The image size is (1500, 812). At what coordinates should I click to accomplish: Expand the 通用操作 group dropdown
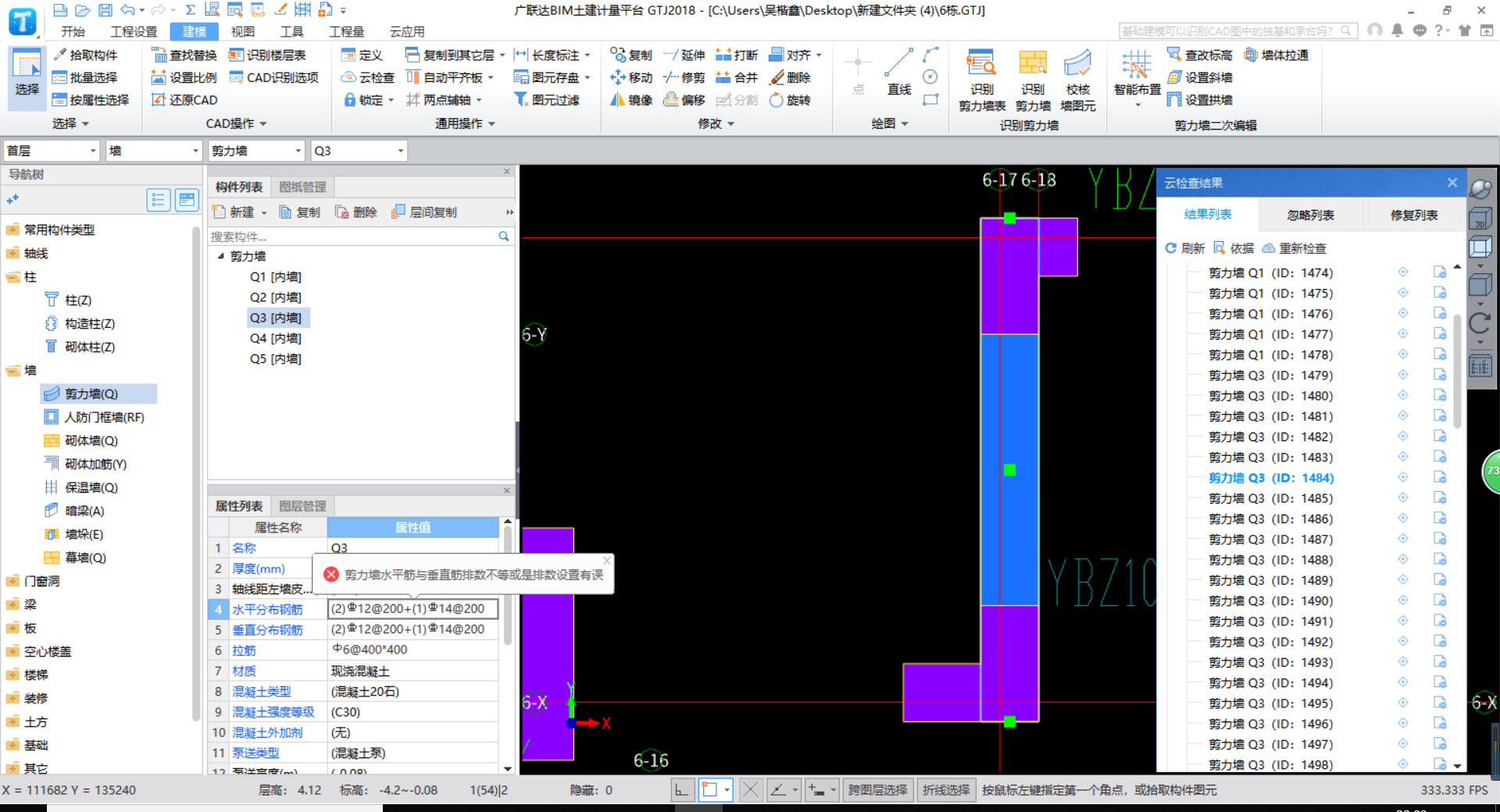tap(466, 123)
